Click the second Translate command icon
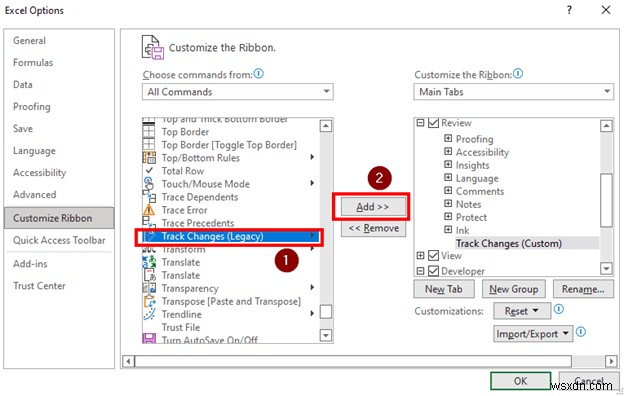Image resolution: width=624 pixels, height=396 pixels. 149,275
